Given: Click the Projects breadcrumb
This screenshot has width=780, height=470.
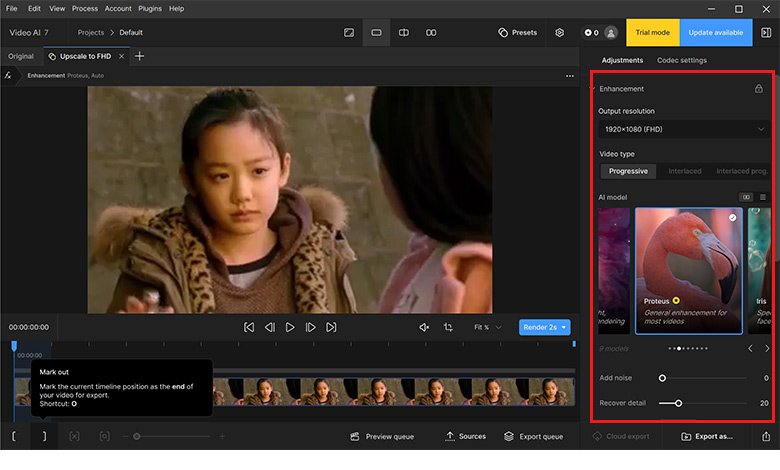Looking at the screenshot, I should [91, 32].
